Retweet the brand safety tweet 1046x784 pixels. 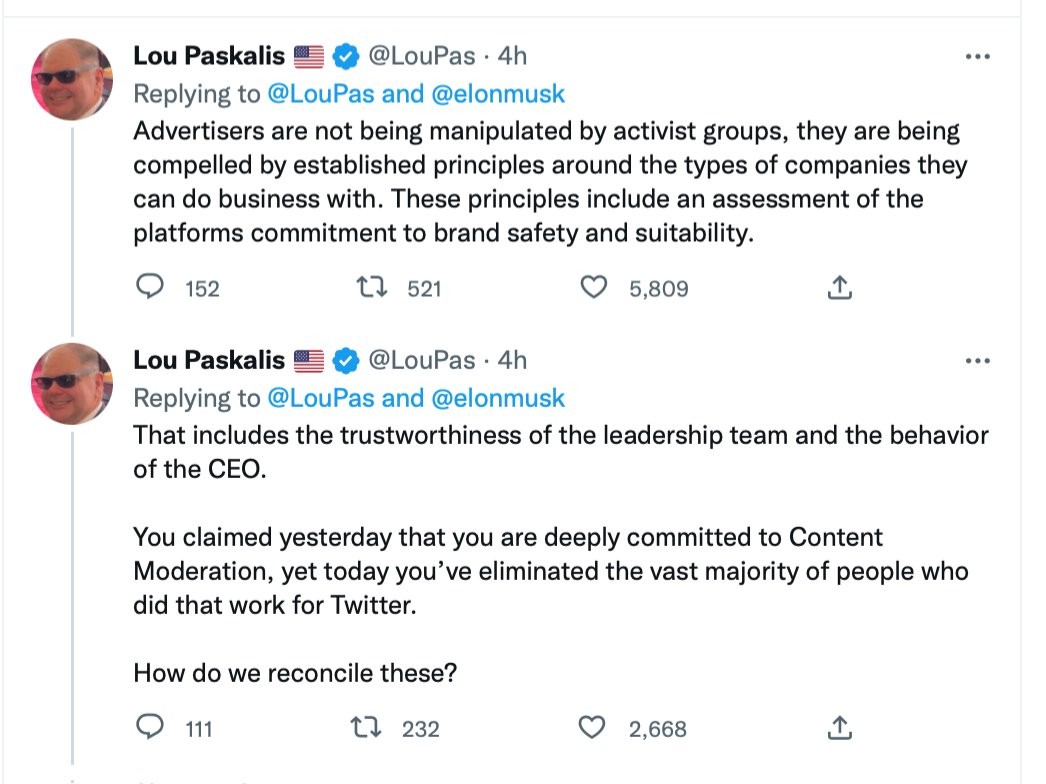pyautogui.click(x=375, y=288)
